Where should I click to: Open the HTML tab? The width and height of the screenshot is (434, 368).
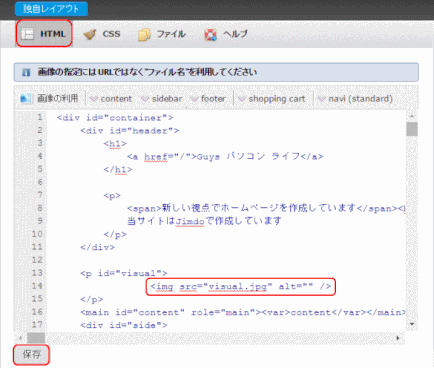[44, 34]
